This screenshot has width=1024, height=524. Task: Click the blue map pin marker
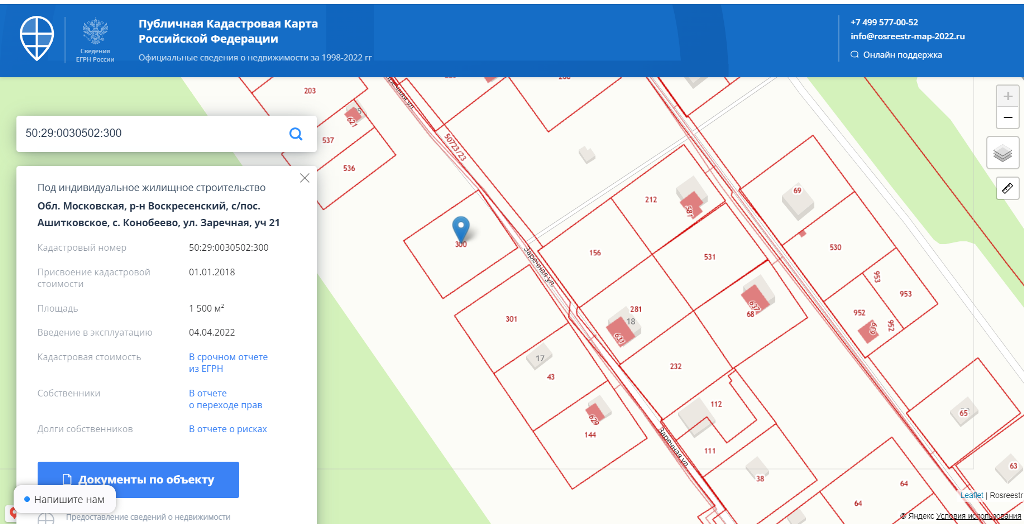[461, 228]
